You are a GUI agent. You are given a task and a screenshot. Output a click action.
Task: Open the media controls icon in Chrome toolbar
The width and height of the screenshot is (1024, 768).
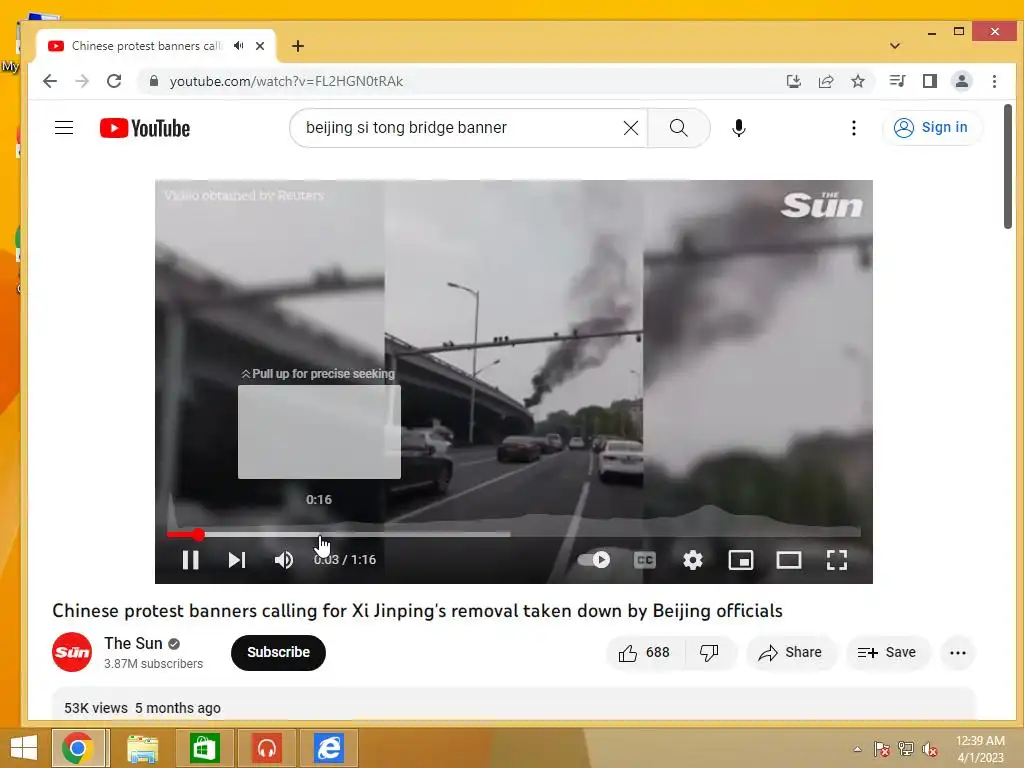[897, 81]
